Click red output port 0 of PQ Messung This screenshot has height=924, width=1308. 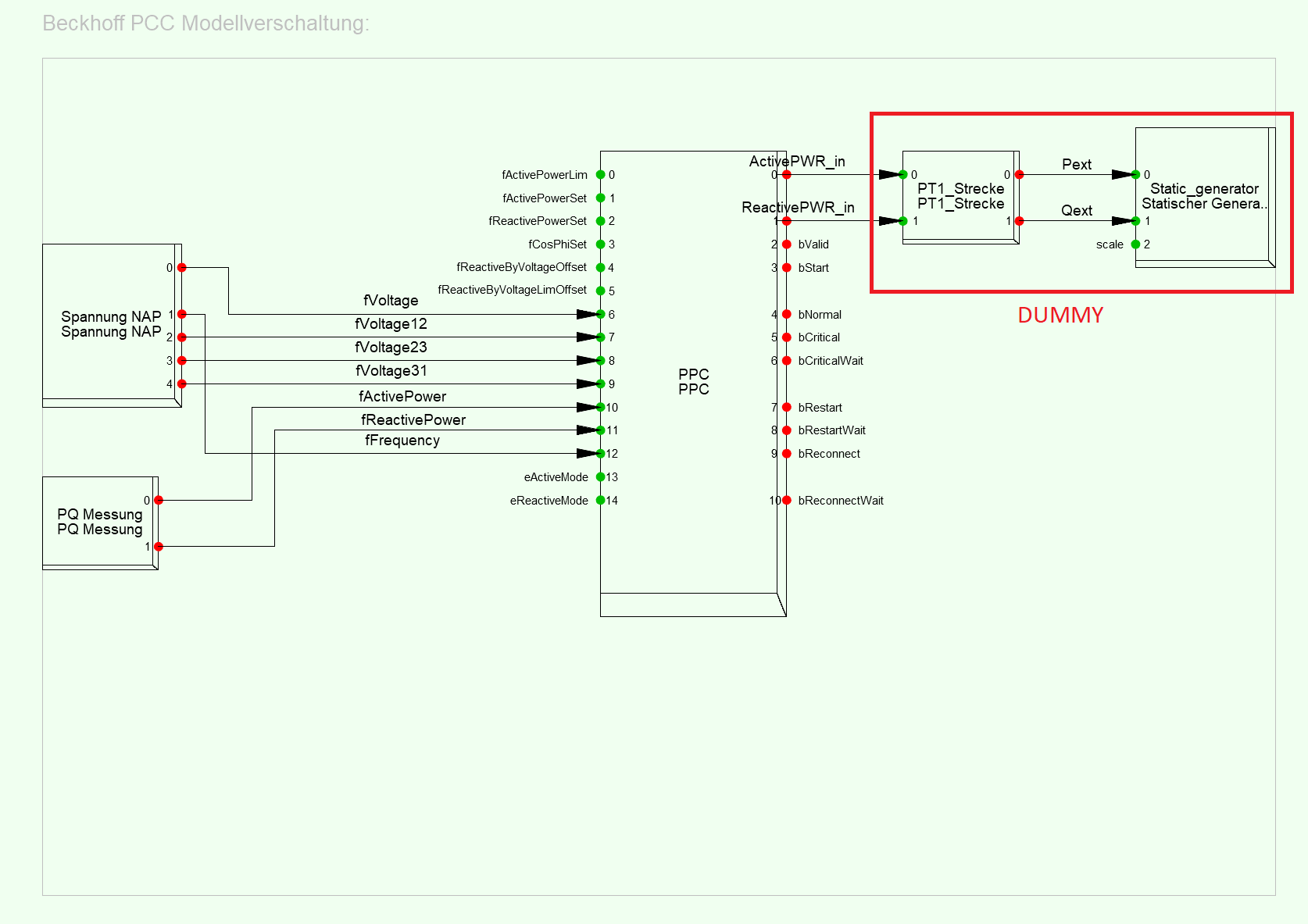(x=159, y=501)
